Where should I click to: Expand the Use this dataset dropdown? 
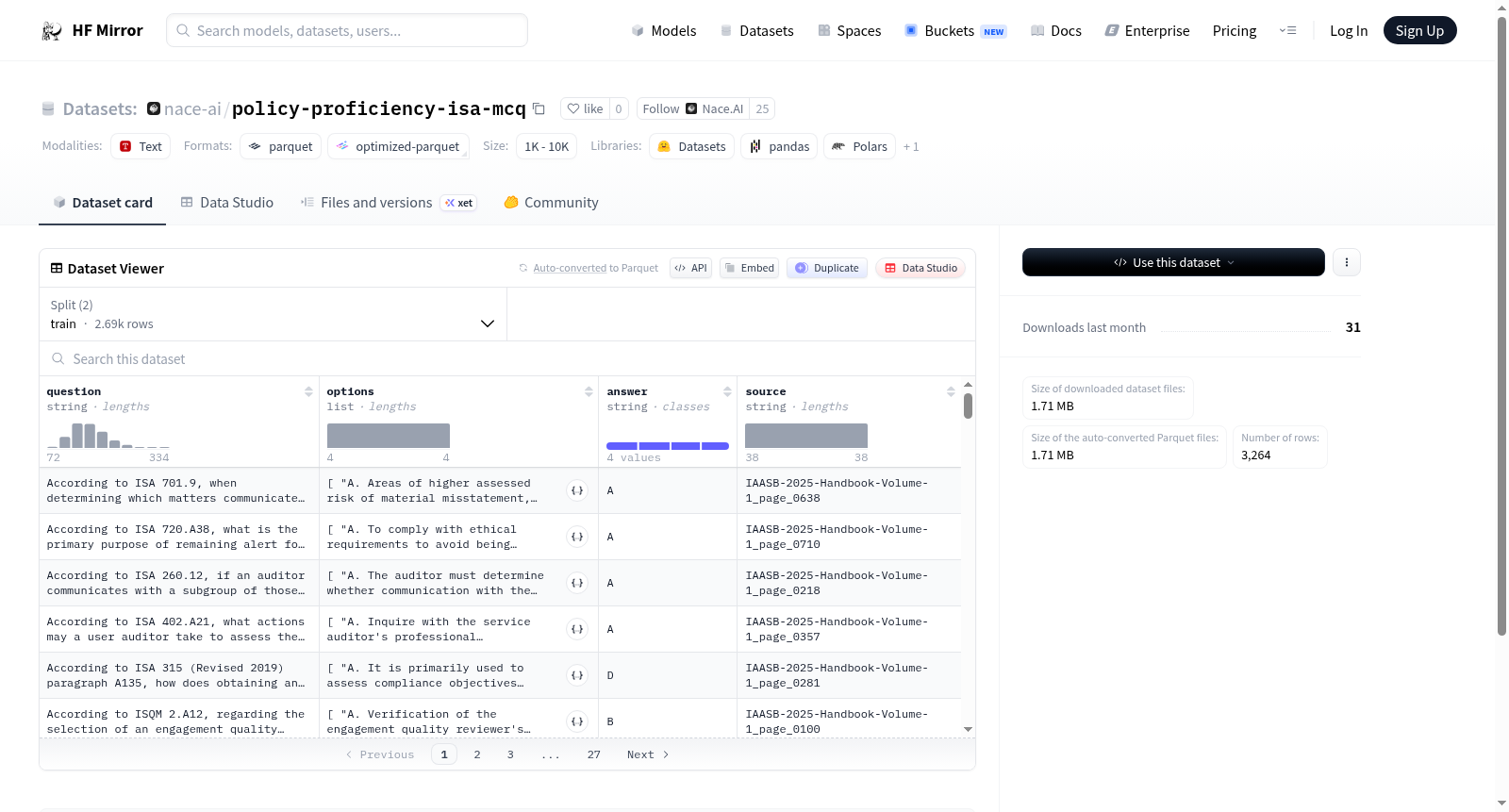tap(1173, 262)
